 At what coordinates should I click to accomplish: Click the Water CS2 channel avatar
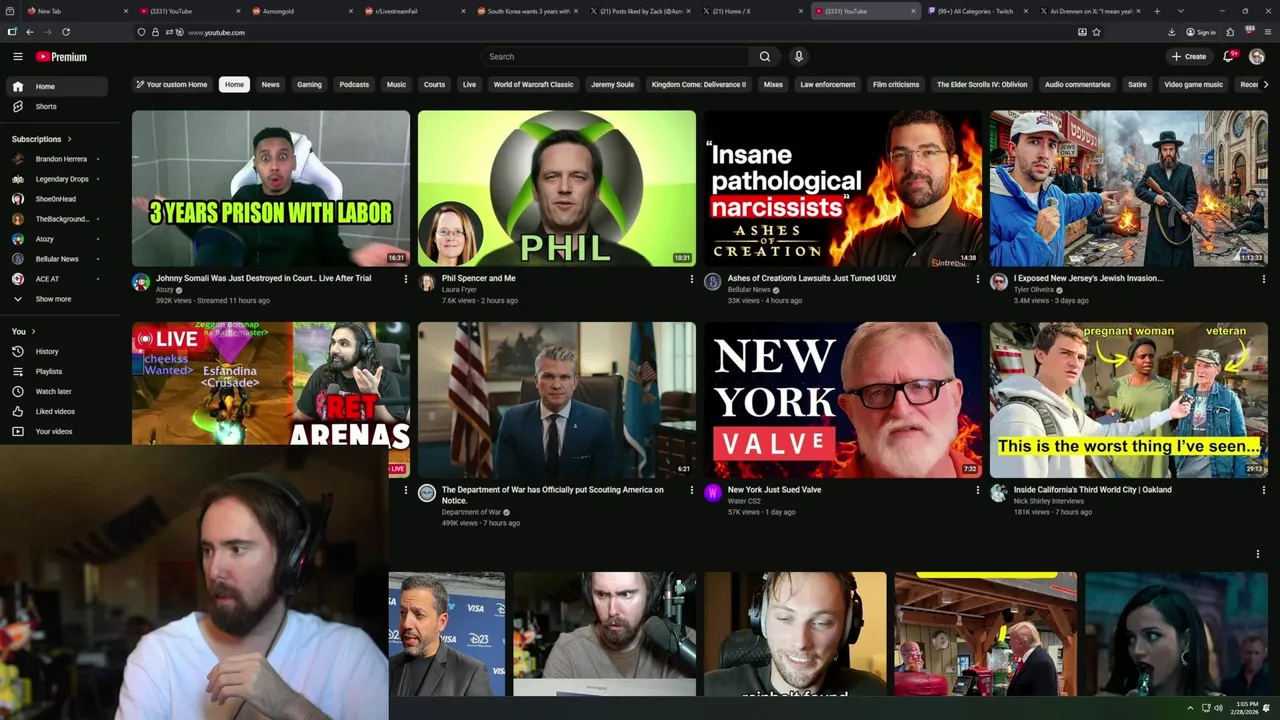pyautogui.click(x=713, y=493)
